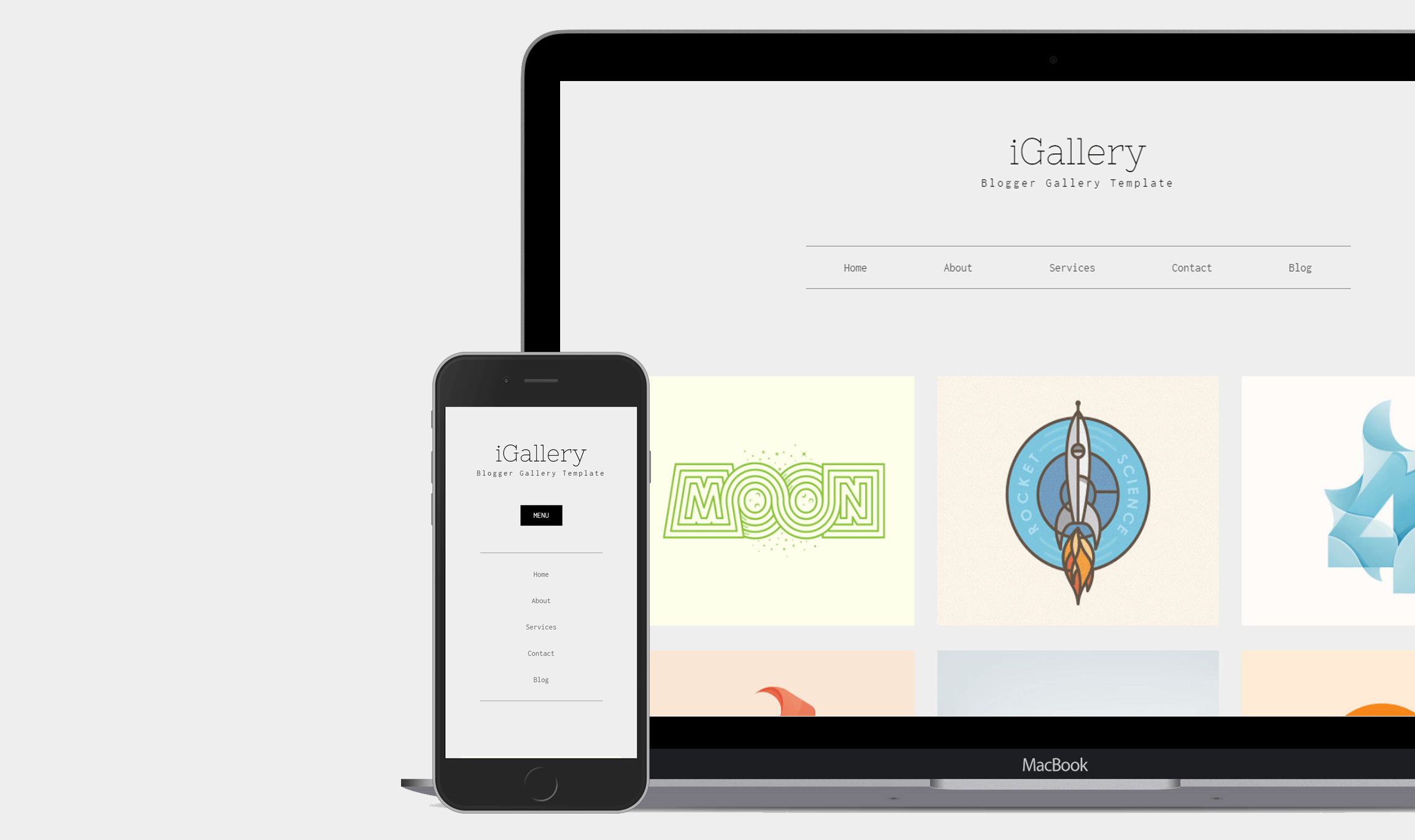Expand the Contact navigation dropdown
The image size is (1415, 840).
pos(1191,267)
